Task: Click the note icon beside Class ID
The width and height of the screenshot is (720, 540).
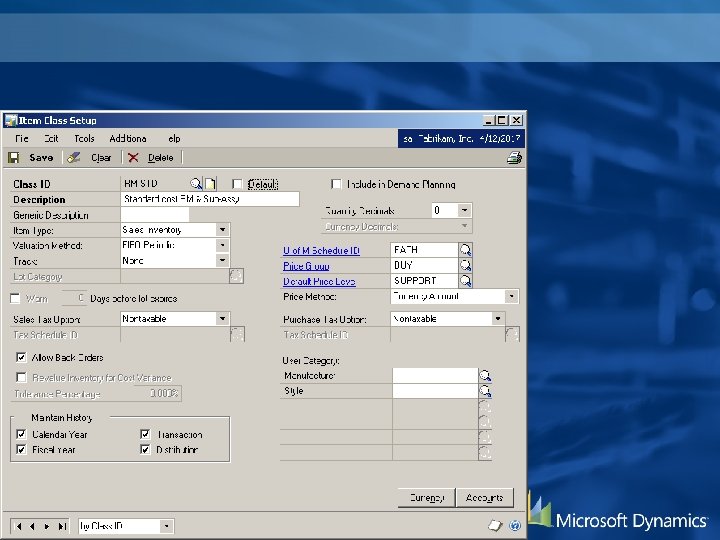Action: click(210, 184)
